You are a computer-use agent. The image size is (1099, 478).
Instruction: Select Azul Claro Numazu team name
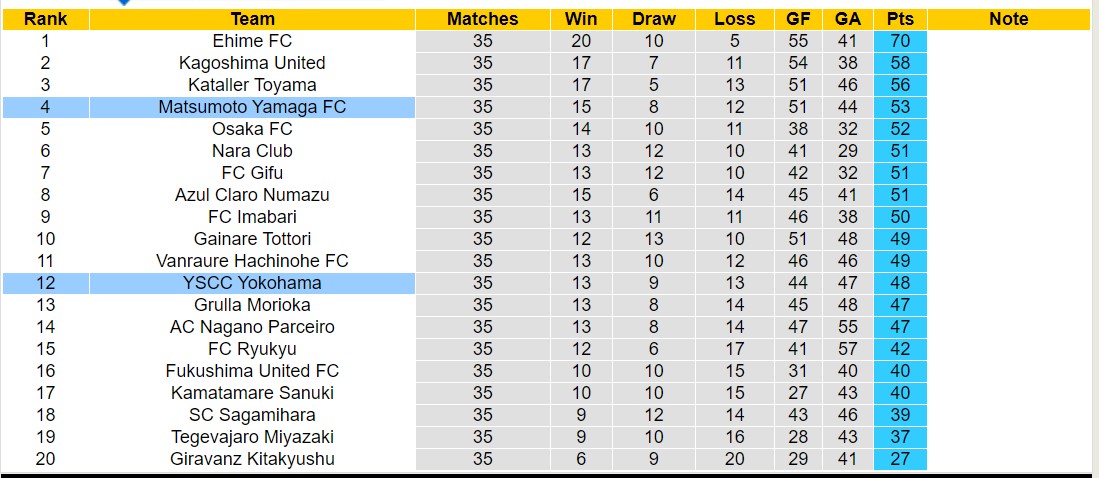coord(252,195)
